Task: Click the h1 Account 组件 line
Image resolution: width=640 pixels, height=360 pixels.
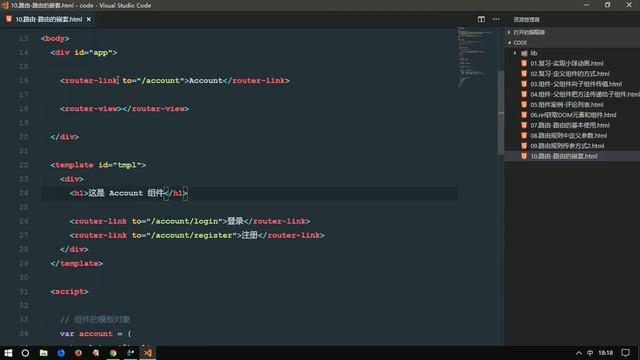Action: click(x=129, y=193)
